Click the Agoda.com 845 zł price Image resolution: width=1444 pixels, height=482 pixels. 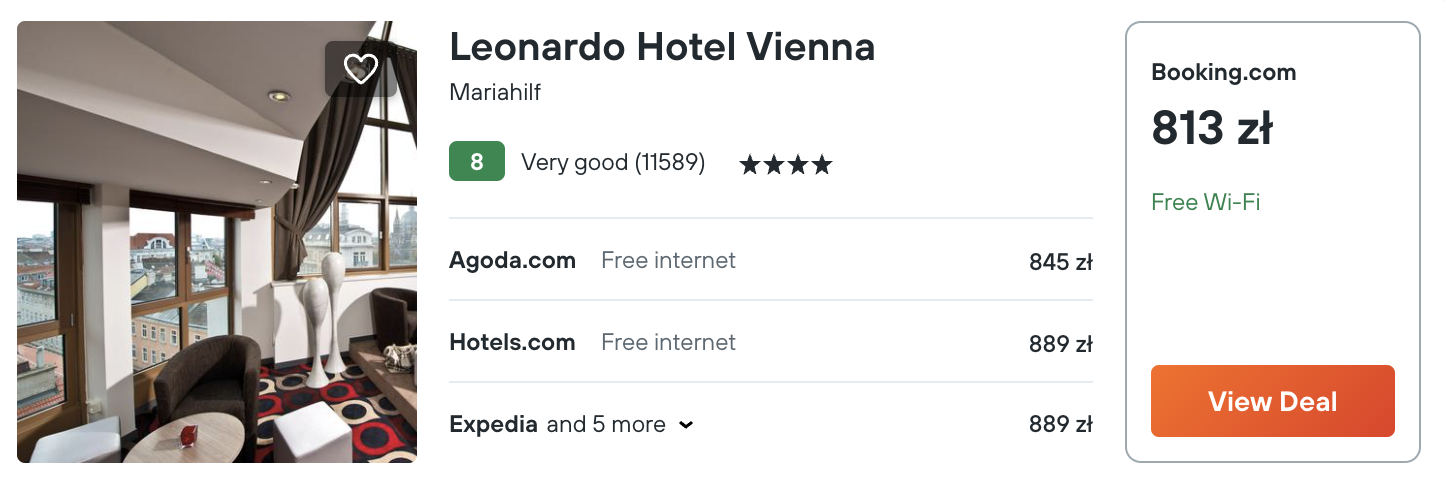pyautogui.click(x=1060, y=262)
